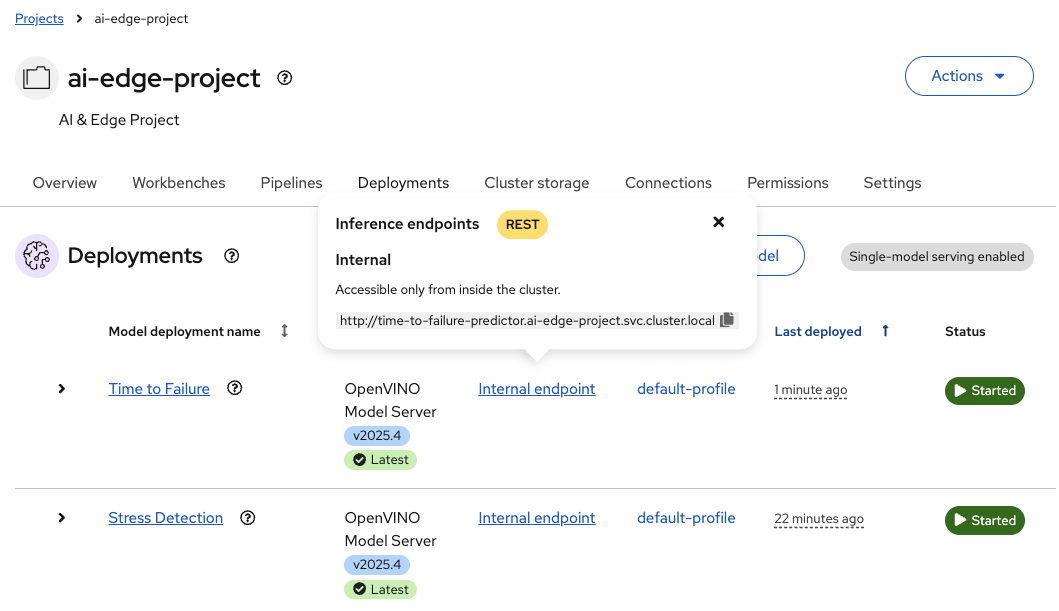Open the Cluster storage tab

[x=537, y=183]
